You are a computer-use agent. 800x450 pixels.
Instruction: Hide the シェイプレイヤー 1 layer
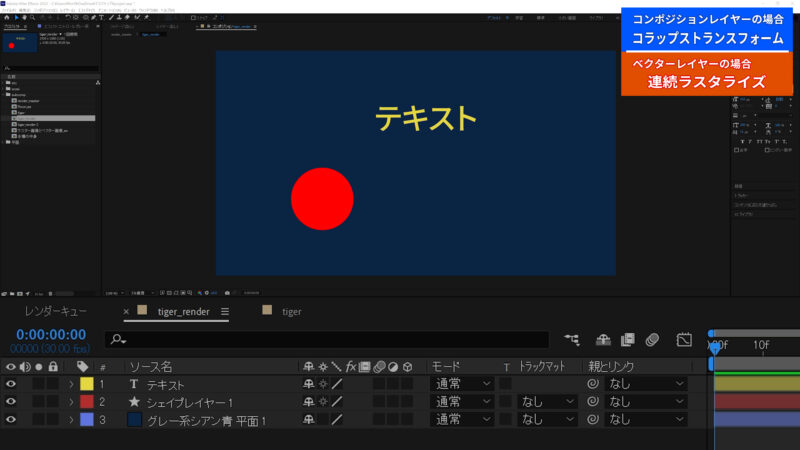tap(11, 402)
